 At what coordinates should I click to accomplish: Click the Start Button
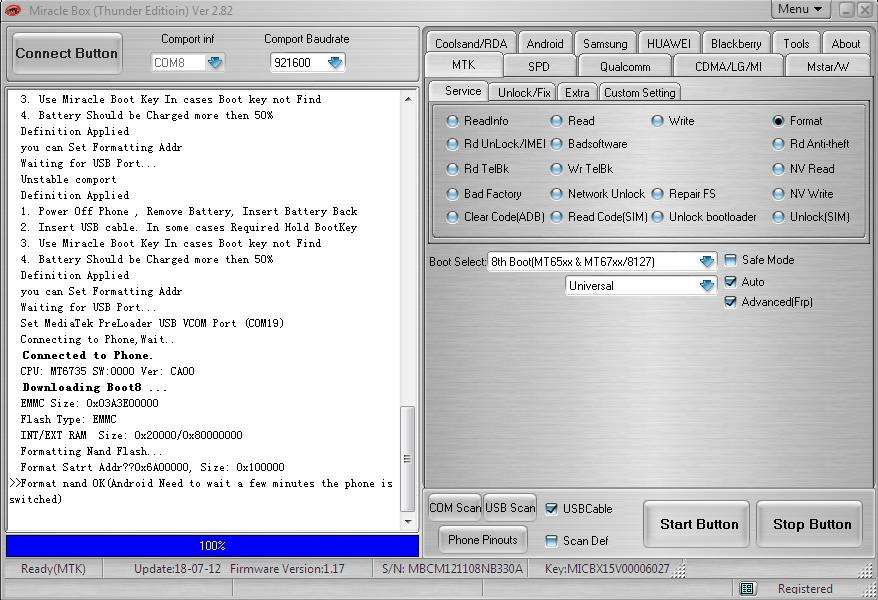[x=699, y=524]
